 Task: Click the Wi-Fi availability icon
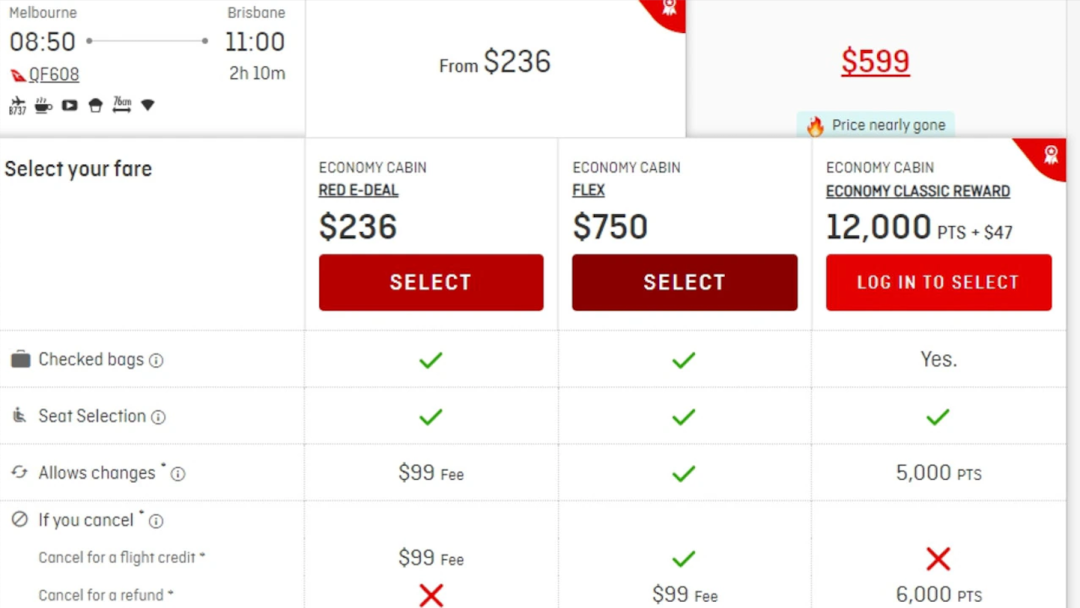(x=148, y=105)
